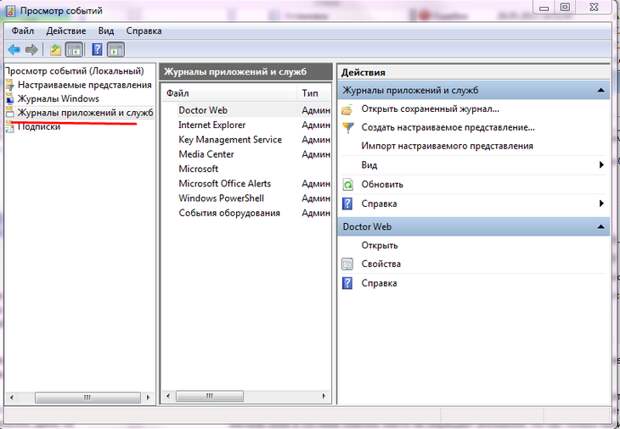620x429 pixels.
Task: Select Журналы приложений и служб tree node
Action: click(x=85, y=113)
